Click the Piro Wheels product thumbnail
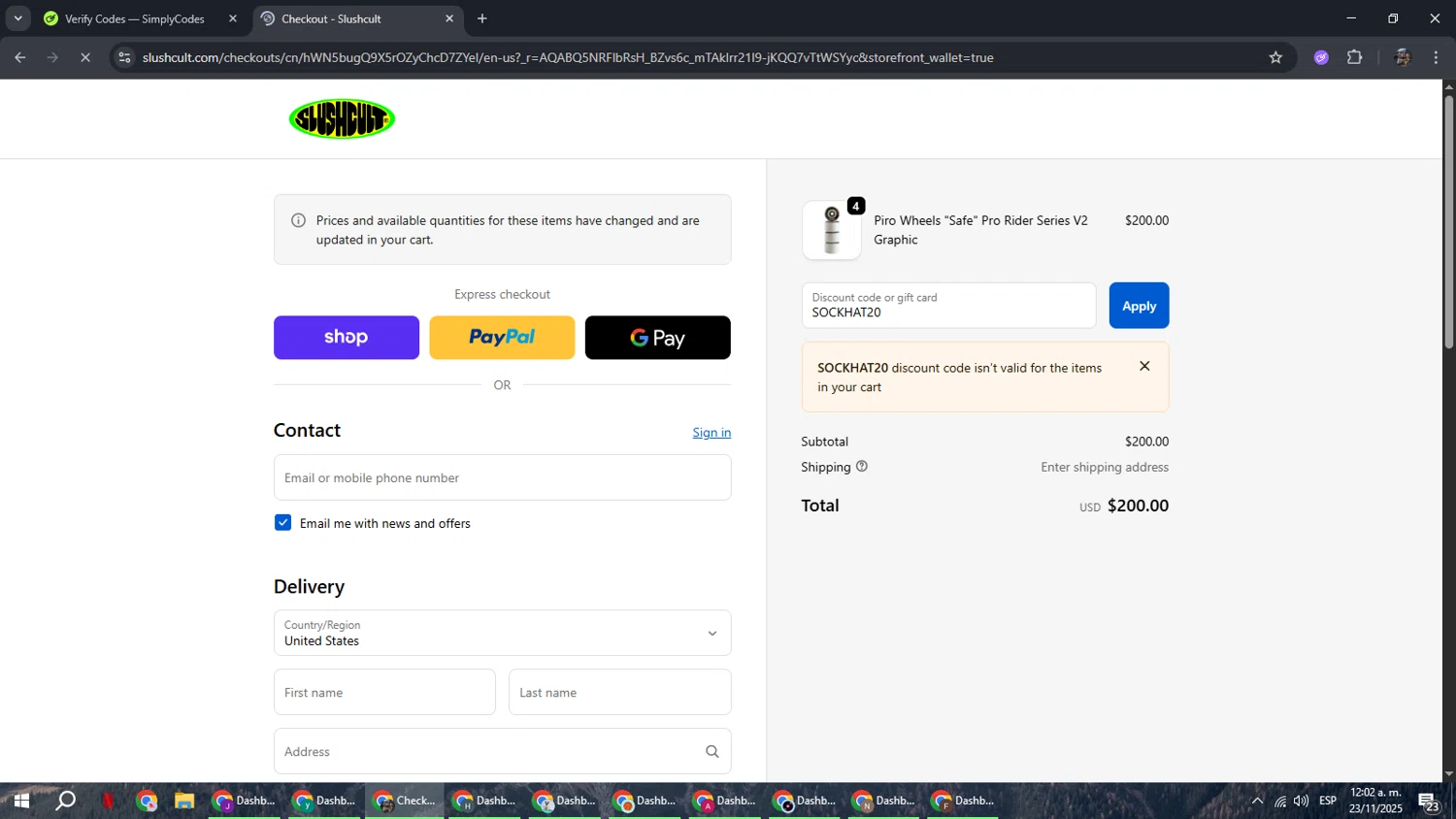Viewport: 1456px width, 819px height. coord(832,230)
